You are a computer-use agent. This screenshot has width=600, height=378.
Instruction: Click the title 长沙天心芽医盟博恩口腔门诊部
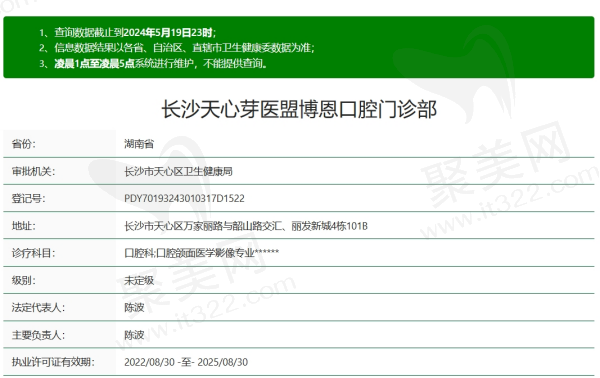tap(299, 110)
